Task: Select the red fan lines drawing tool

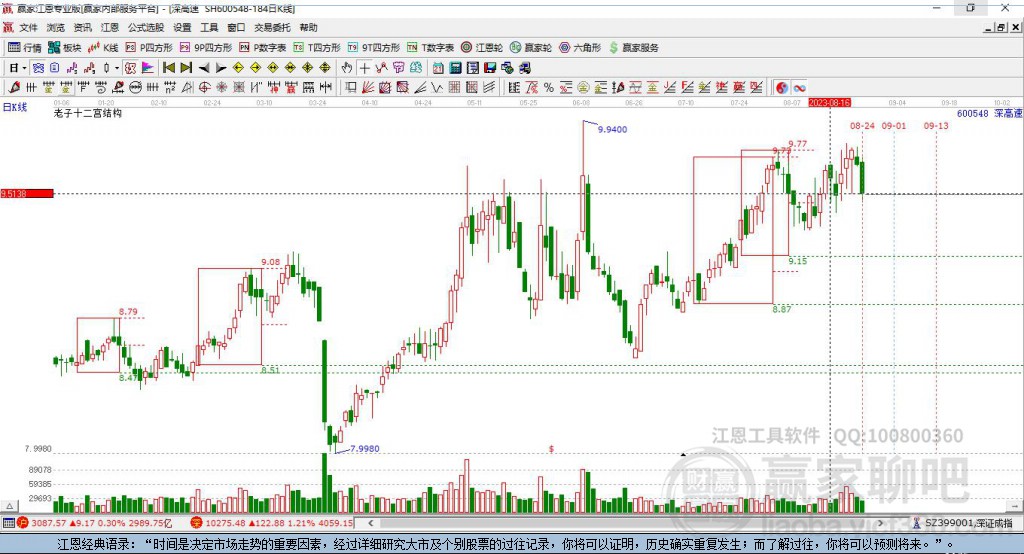Action: pos(368,88)
